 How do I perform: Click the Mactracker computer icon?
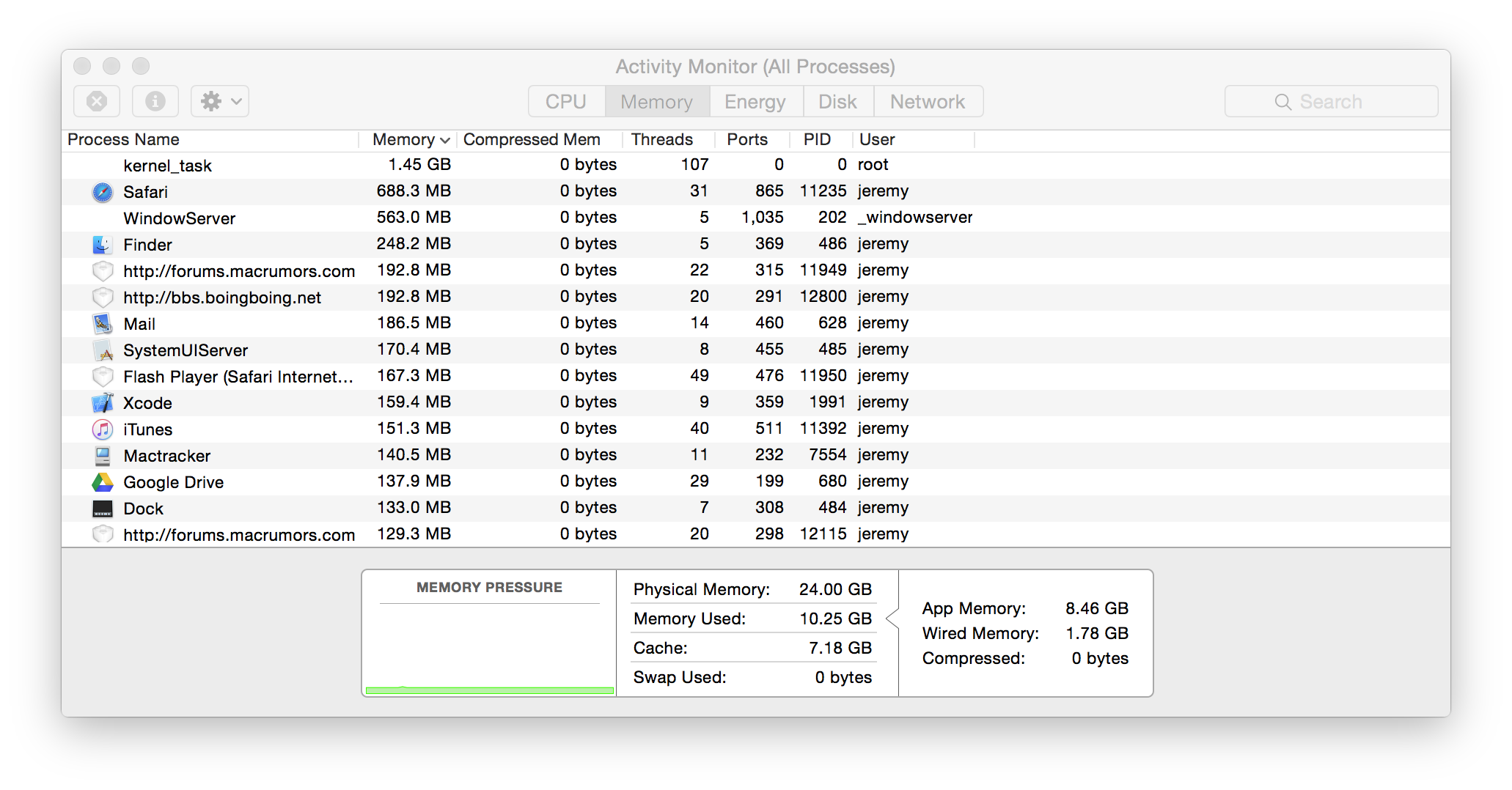[x=103, y=456]
